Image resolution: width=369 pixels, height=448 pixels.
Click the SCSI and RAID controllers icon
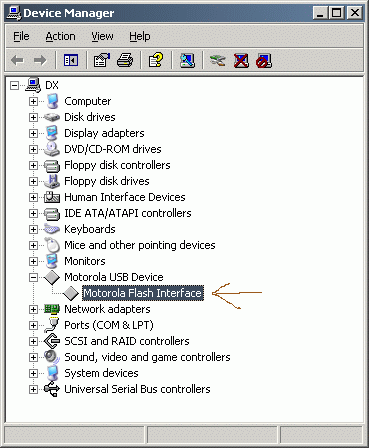click(x=52, y=341)
